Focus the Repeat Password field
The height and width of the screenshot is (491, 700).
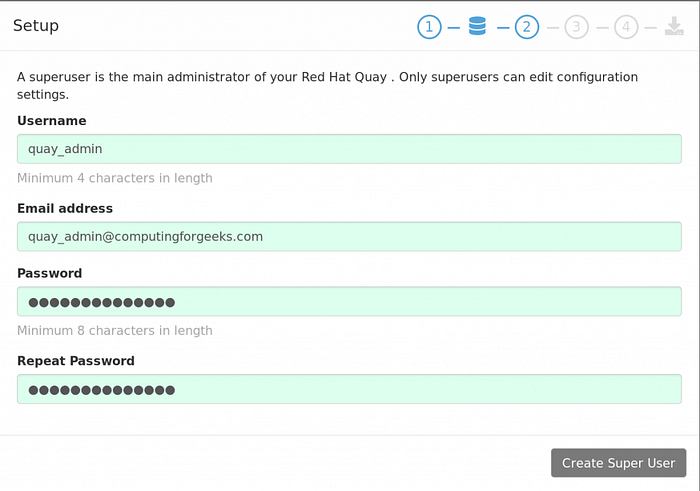349,389
